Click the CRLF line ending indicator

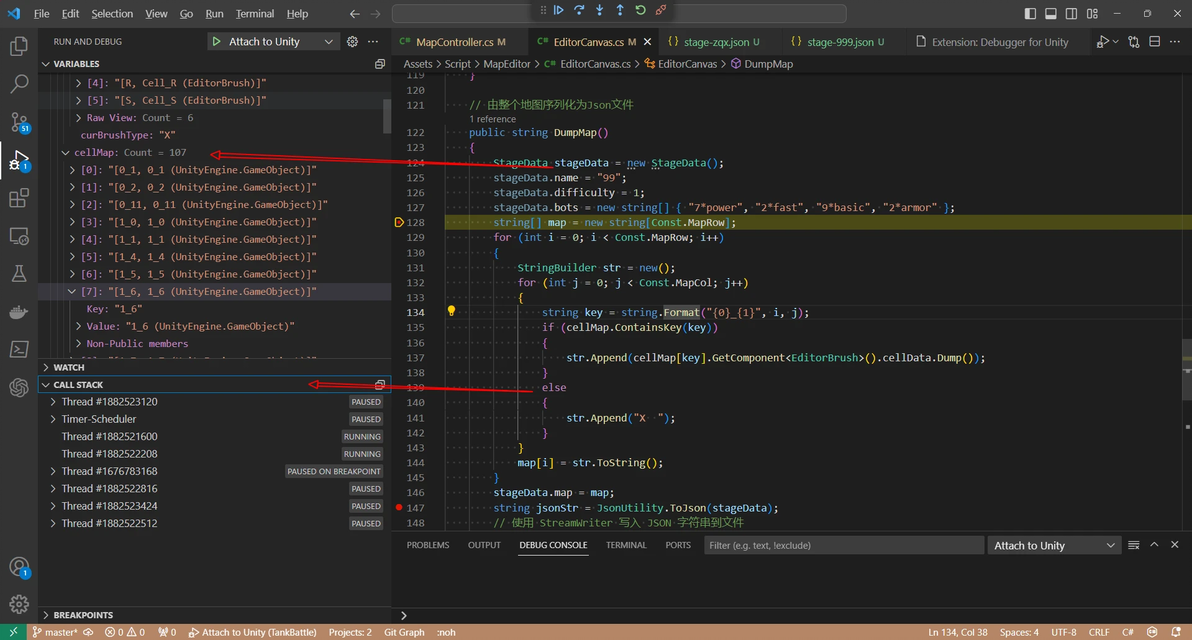pos(1098,632)
